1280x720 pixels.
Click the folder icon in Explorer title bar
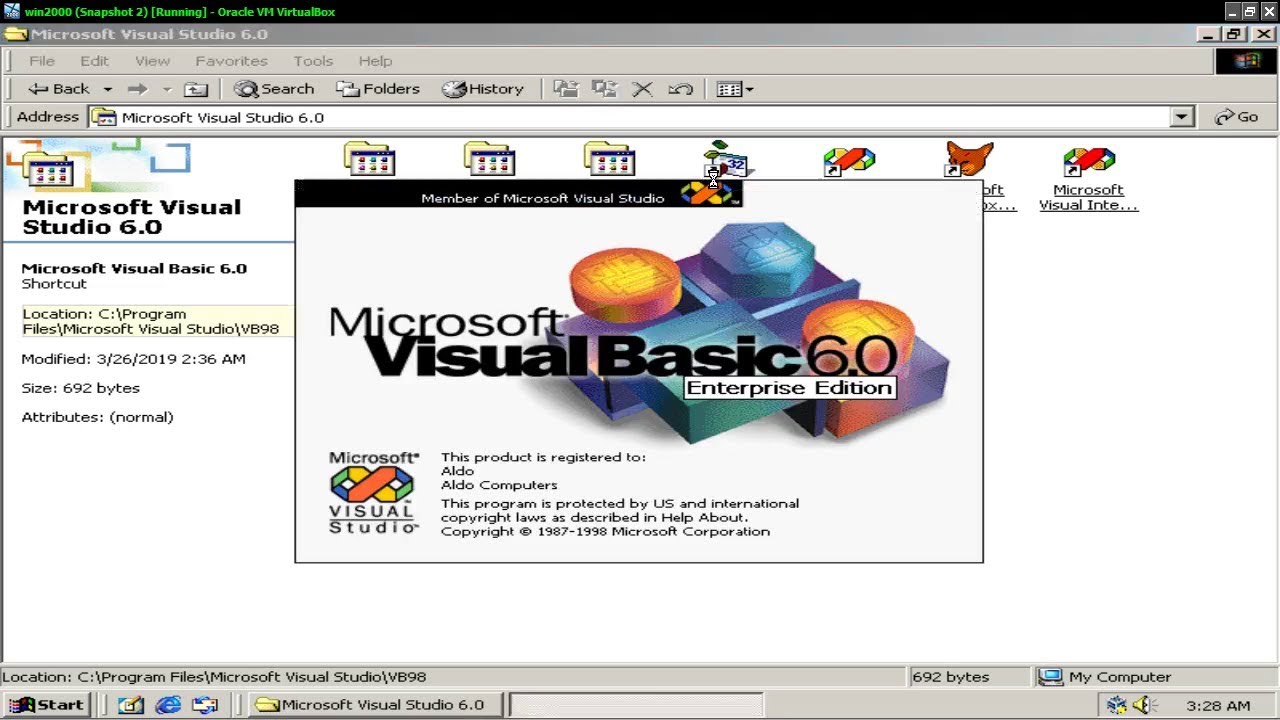[x=15, y=34]
